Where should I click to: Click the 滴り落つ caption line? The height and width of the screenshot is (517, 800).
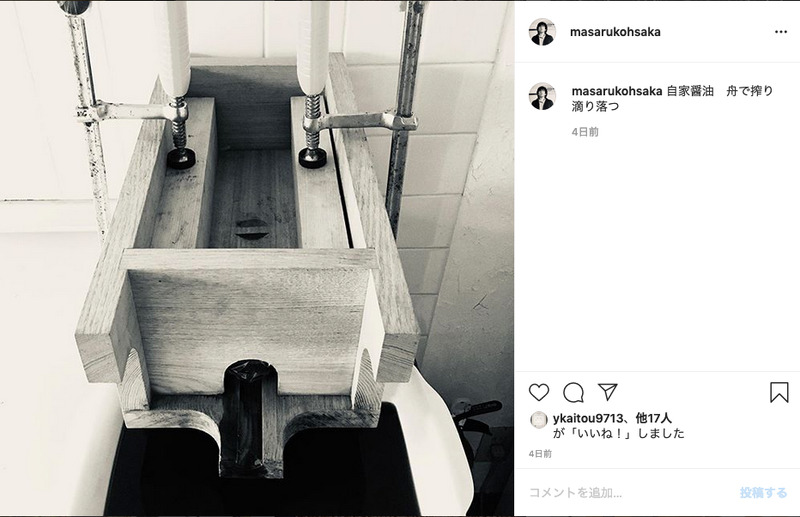click(595, 106)
